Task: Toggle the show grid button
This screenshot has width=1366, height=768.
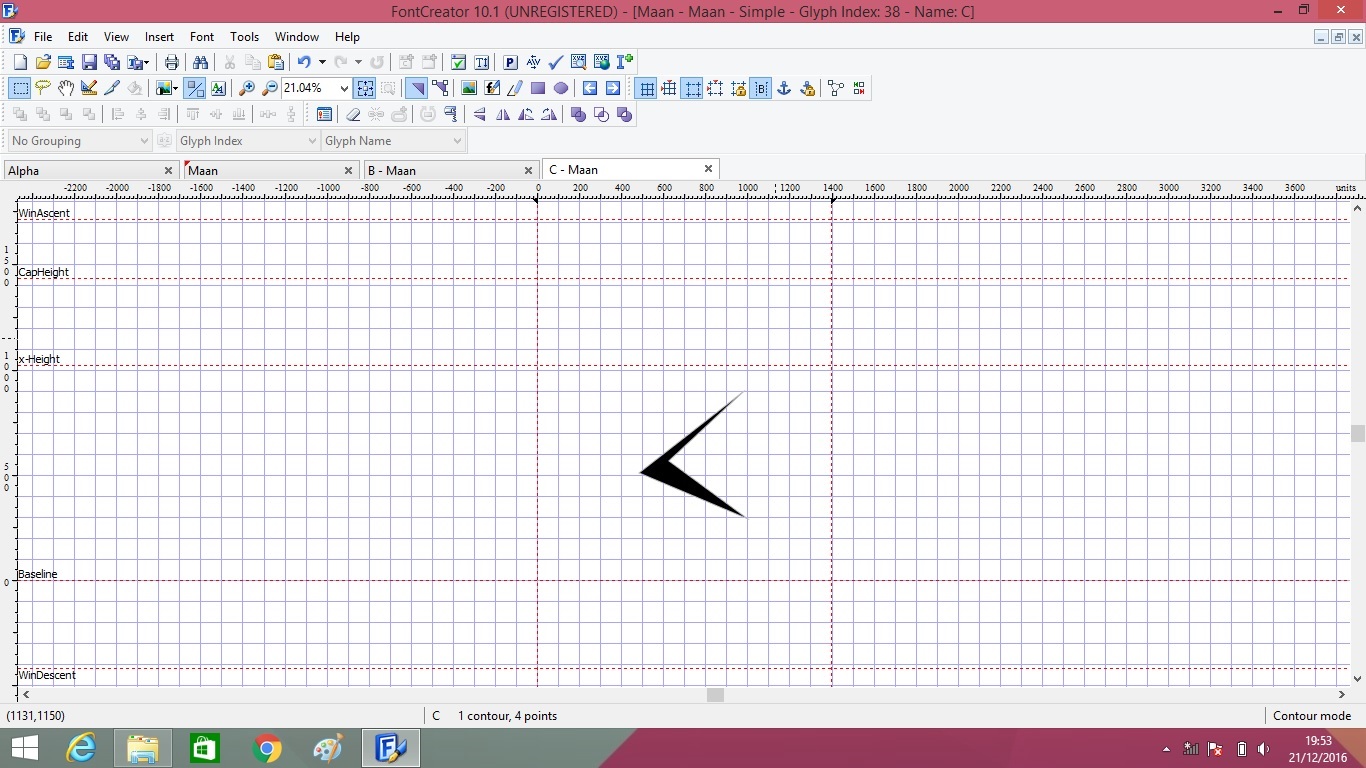Action: point(647,89)
